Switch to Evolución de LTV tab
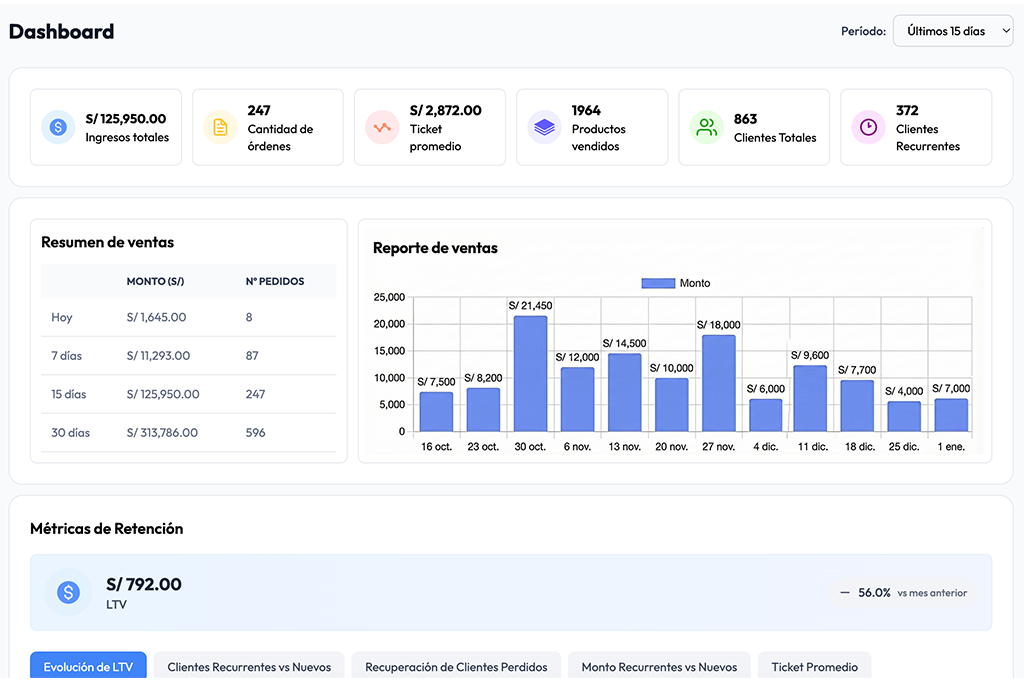Screen dimensions: 1024x682 [x=88, y=667]
